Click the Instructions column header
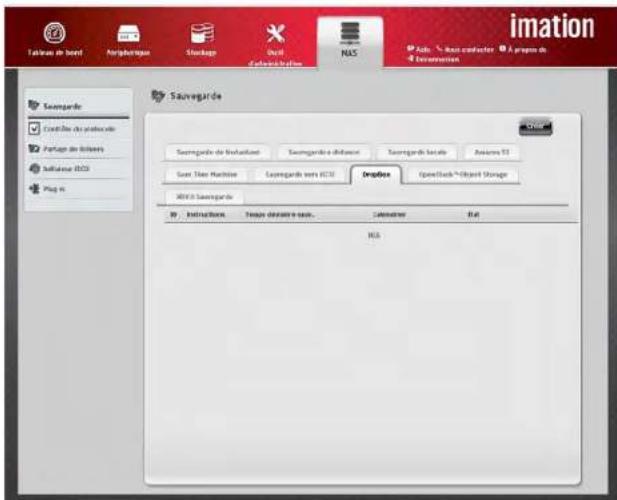The height and width of the screenshot is (500, 617). 206,214
